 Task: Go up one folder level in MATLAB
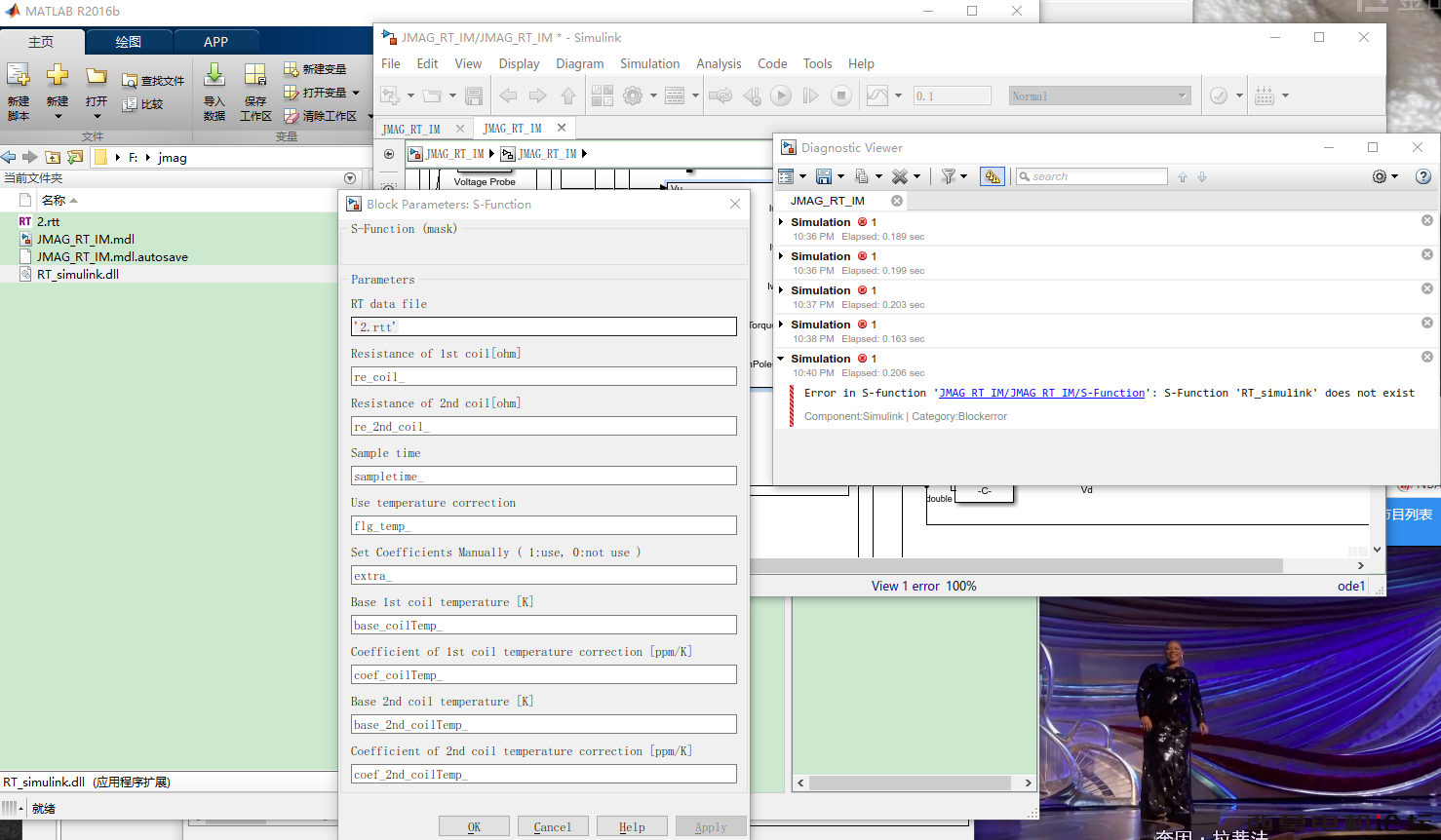pos(53,157)
